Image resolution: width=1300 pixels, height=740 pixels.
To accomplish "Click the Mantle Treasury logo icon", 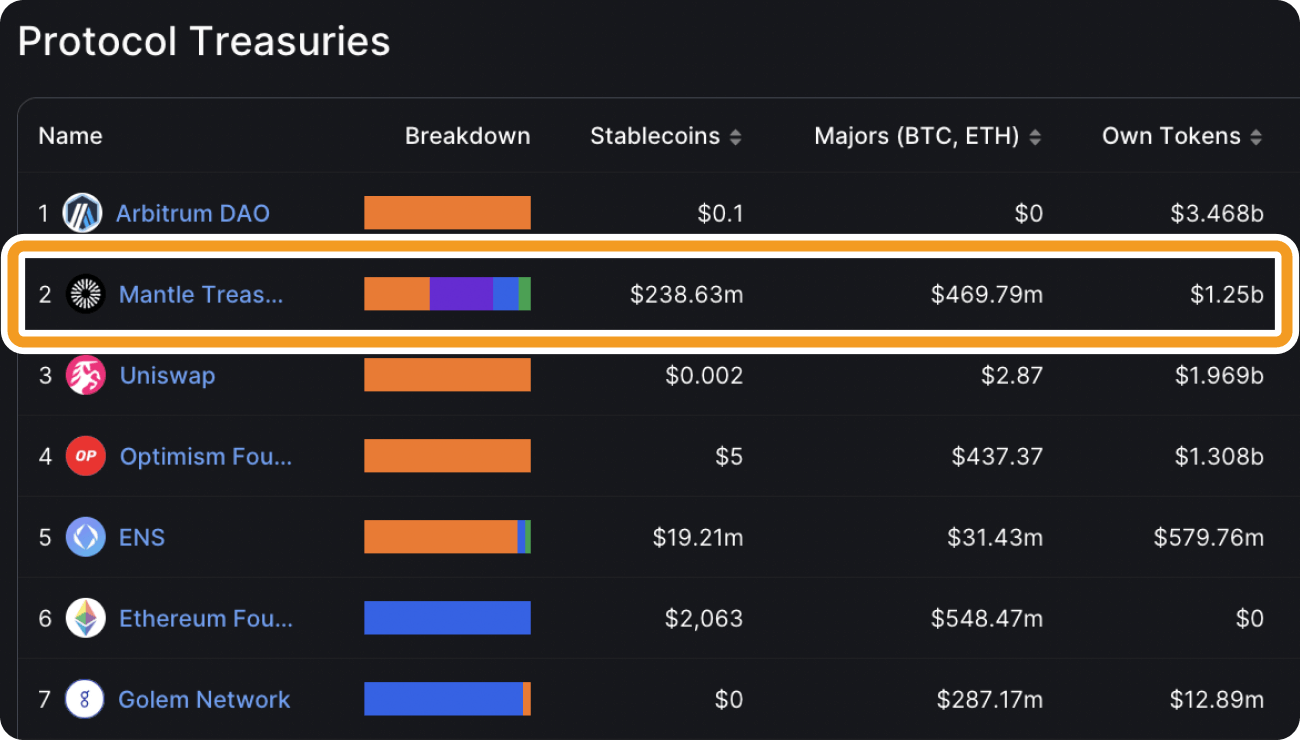I will pyautogui.click(x=85, y=294).
